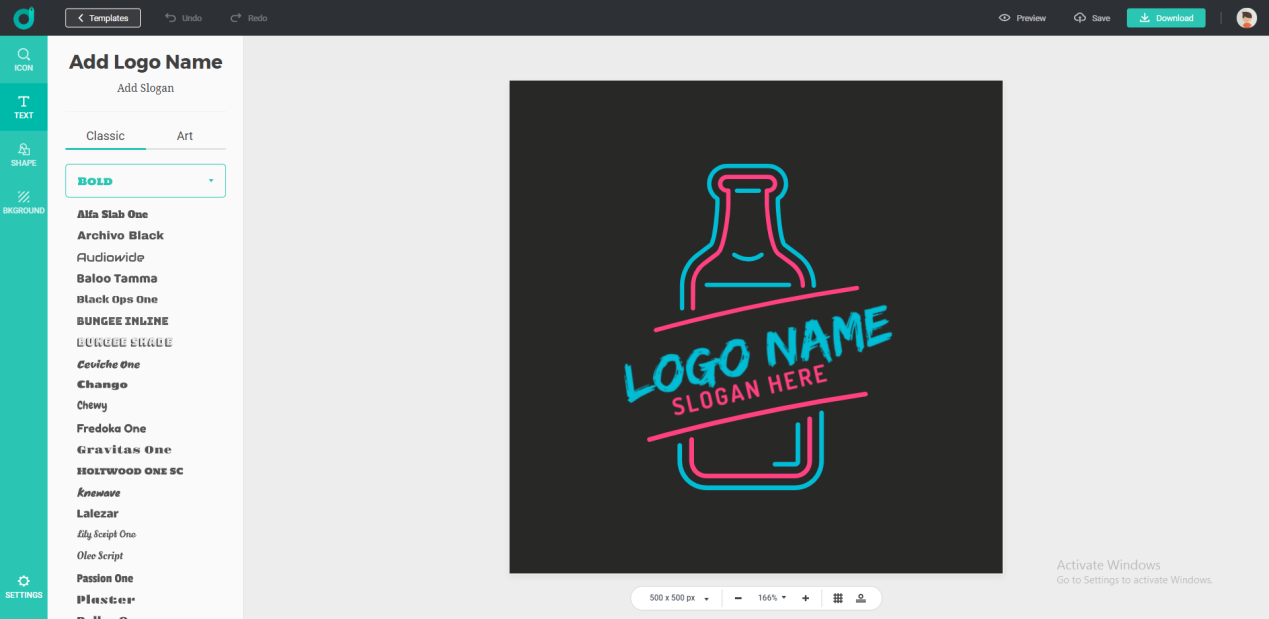
Task: Choose the Bungee Inline font
Action: pos(123,321)
